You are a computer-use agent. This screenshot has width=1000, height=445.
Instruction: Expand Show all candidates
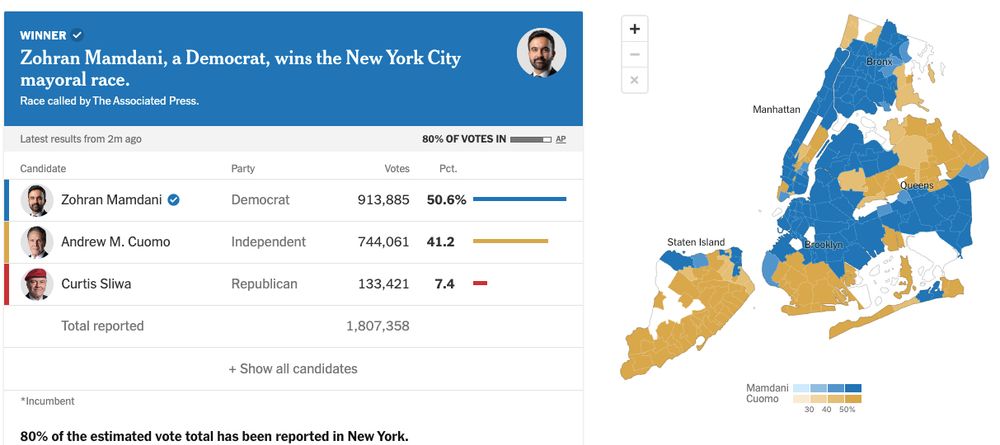pos(293,369)
